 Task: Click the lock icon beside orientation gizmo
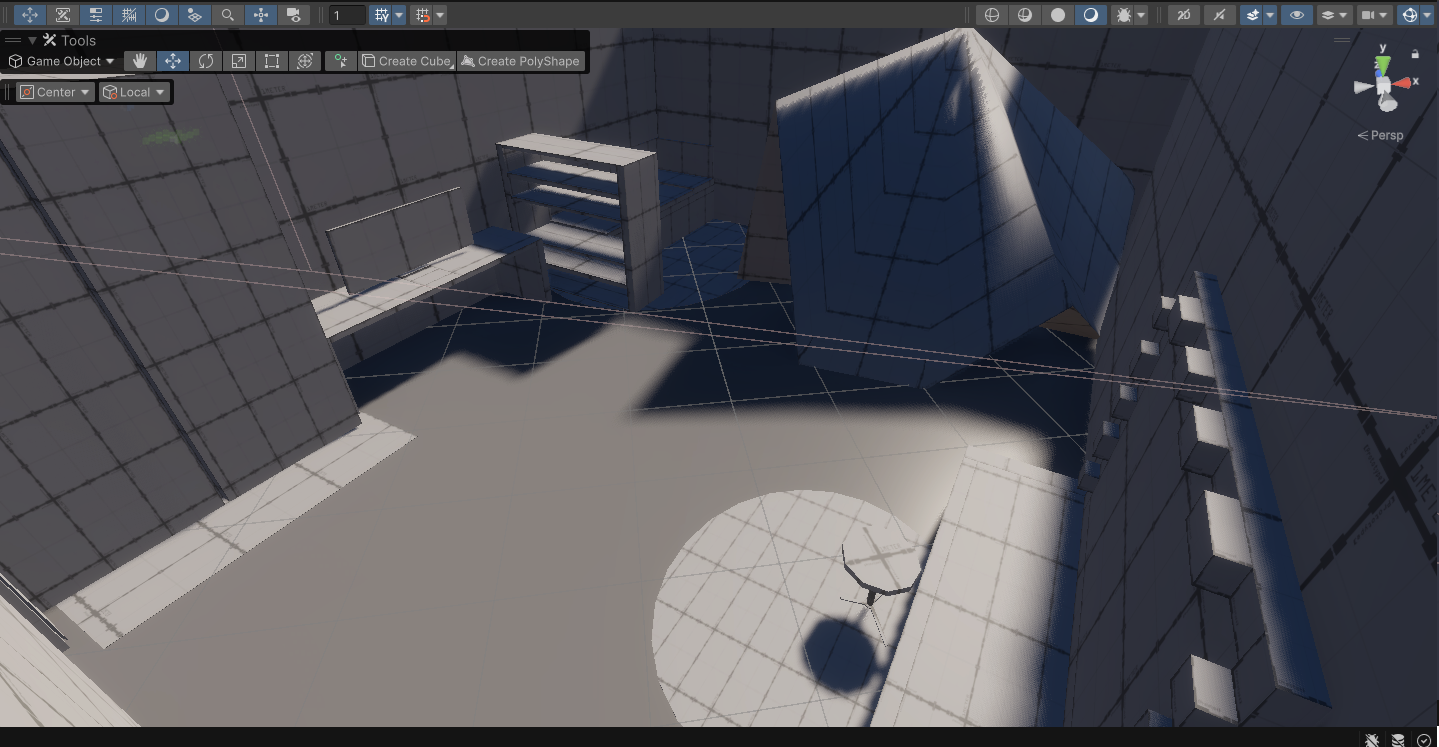point(1415,53)
